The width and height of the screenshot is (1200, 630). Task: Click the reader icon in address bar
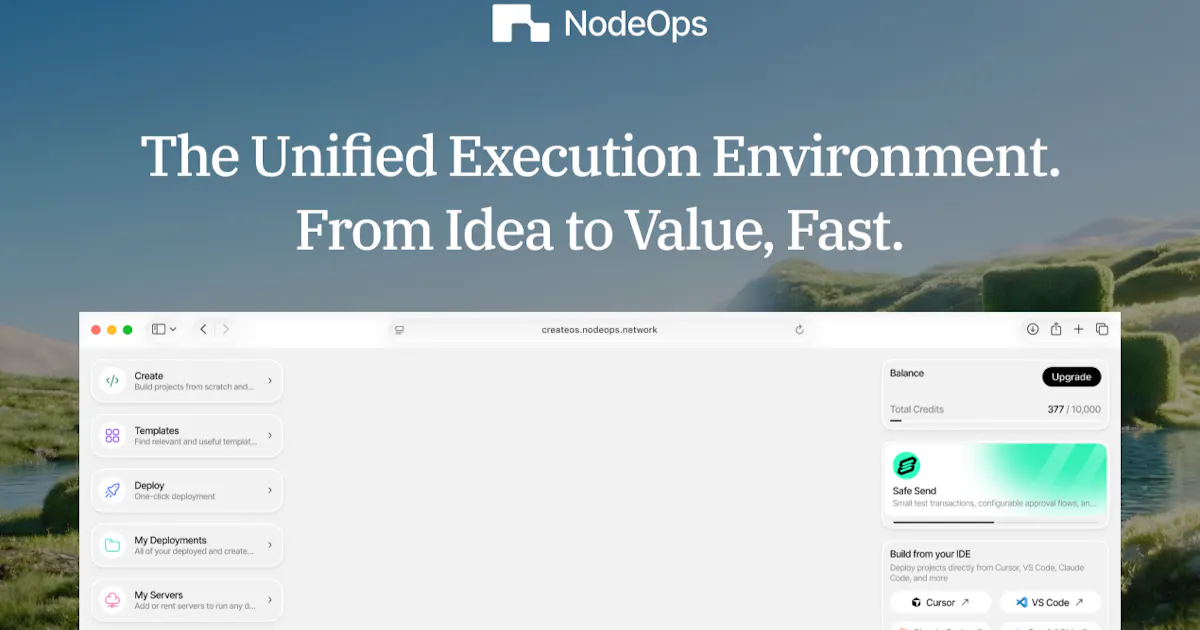[399, 330]
